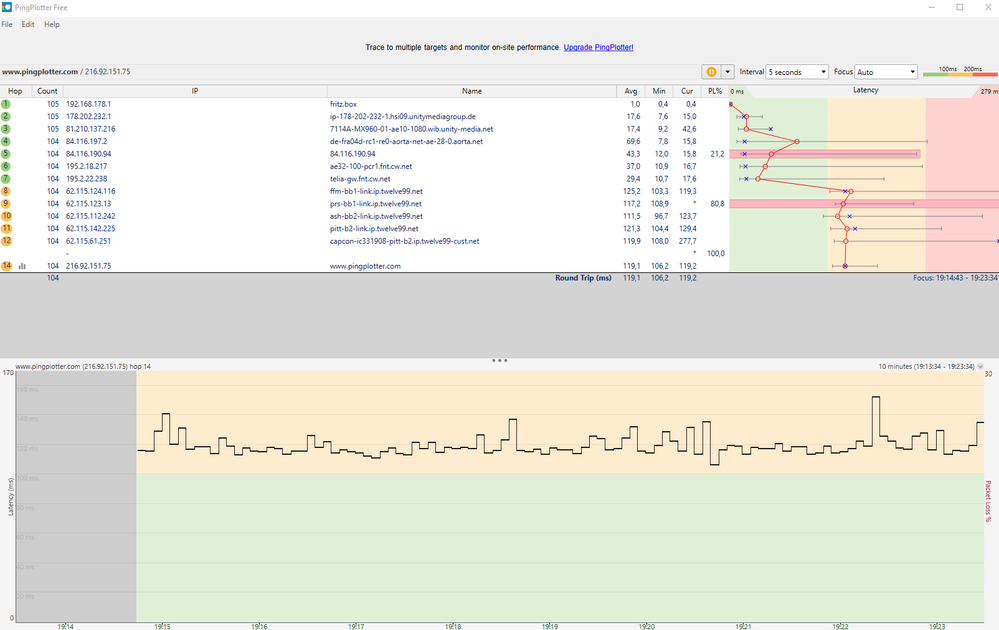Click the Avg column header
The width and height of the screenshot is (999, 630).
(631, 91)
